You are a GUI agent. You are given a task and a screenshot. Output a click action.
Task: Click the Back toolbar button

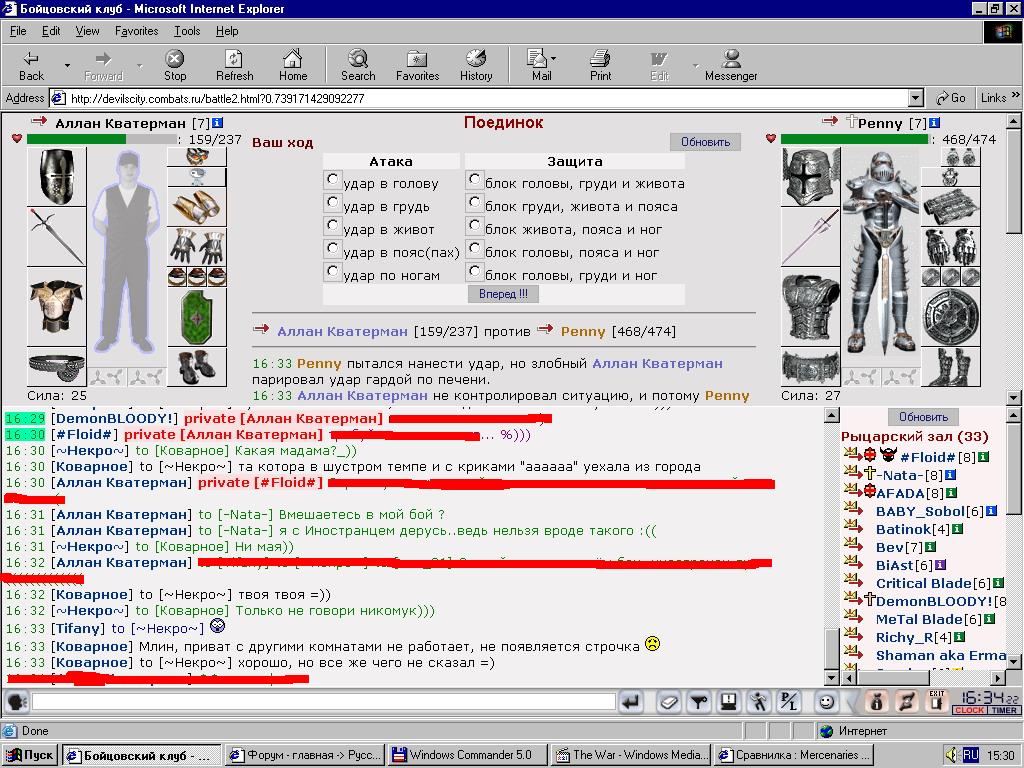[31, 65]
